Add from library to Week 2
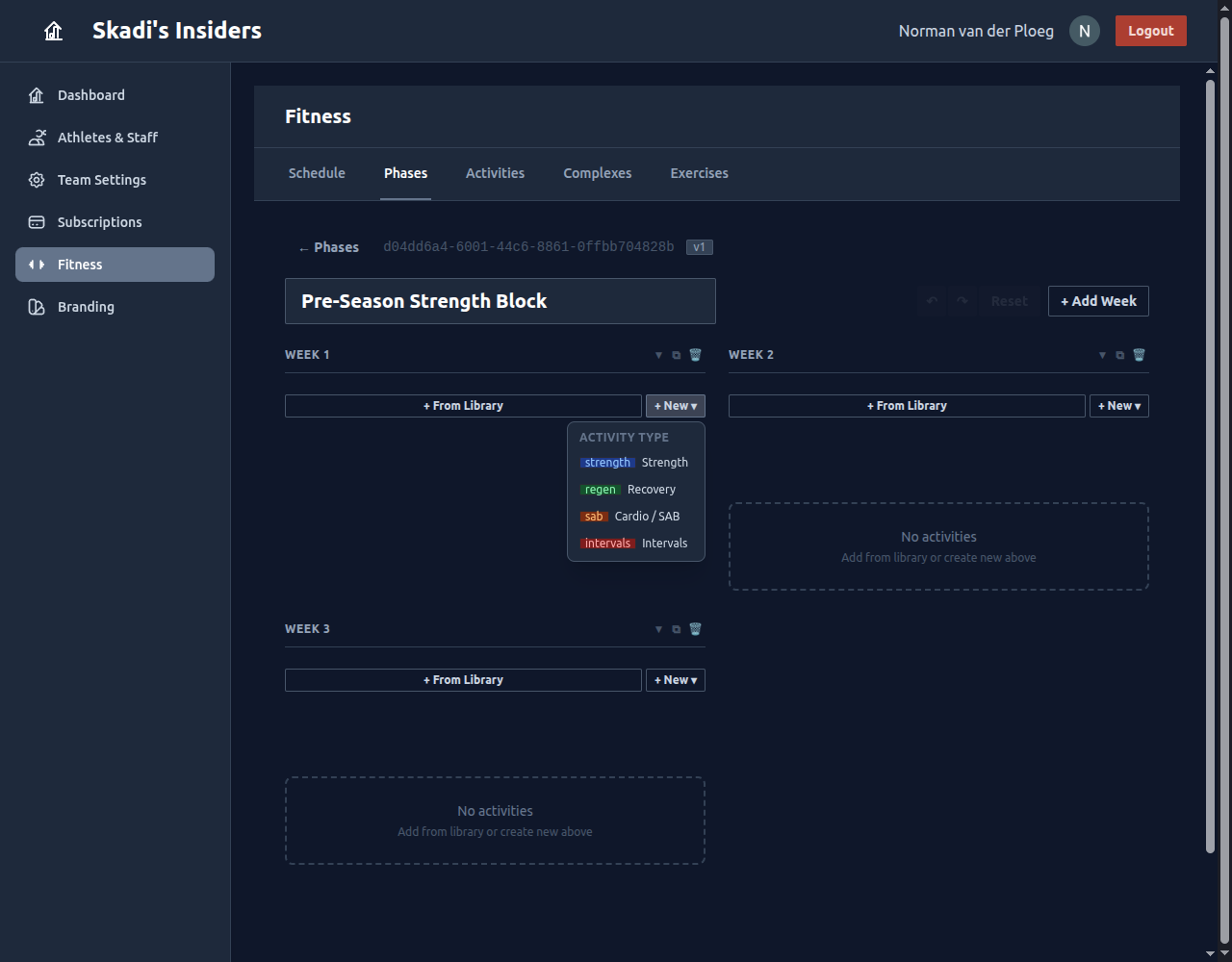The width and height of the screenshot is (1232, 962). 907,406
